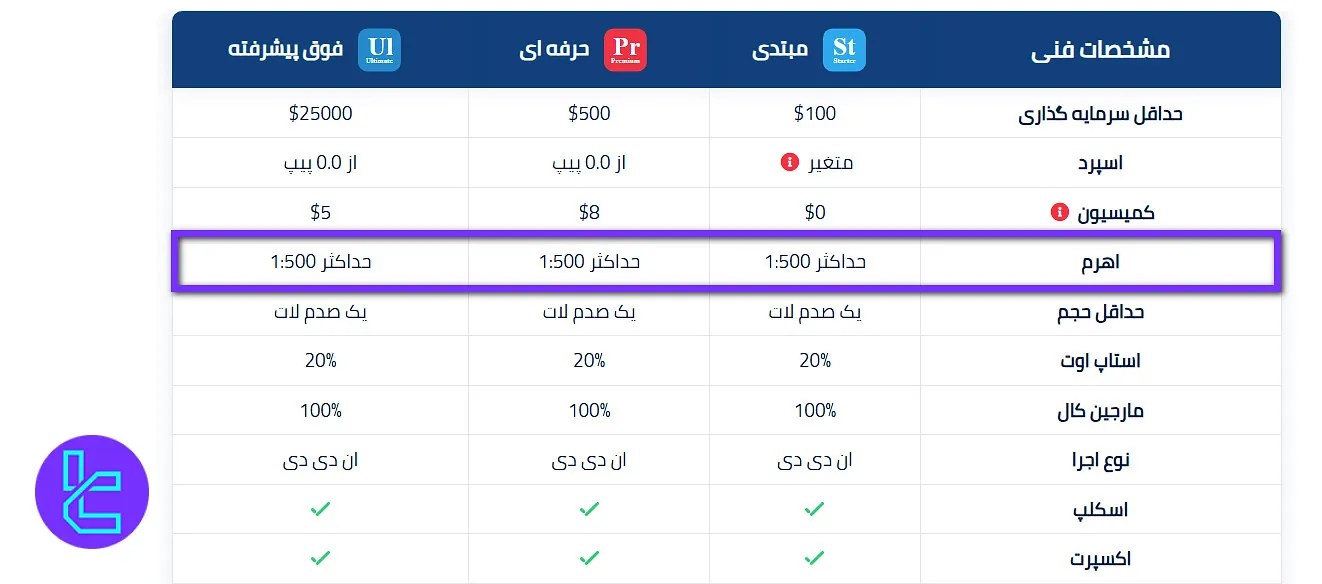Click the Premium column اکسپرت green checkmark

pyautogui.click(x=589, y=558)
